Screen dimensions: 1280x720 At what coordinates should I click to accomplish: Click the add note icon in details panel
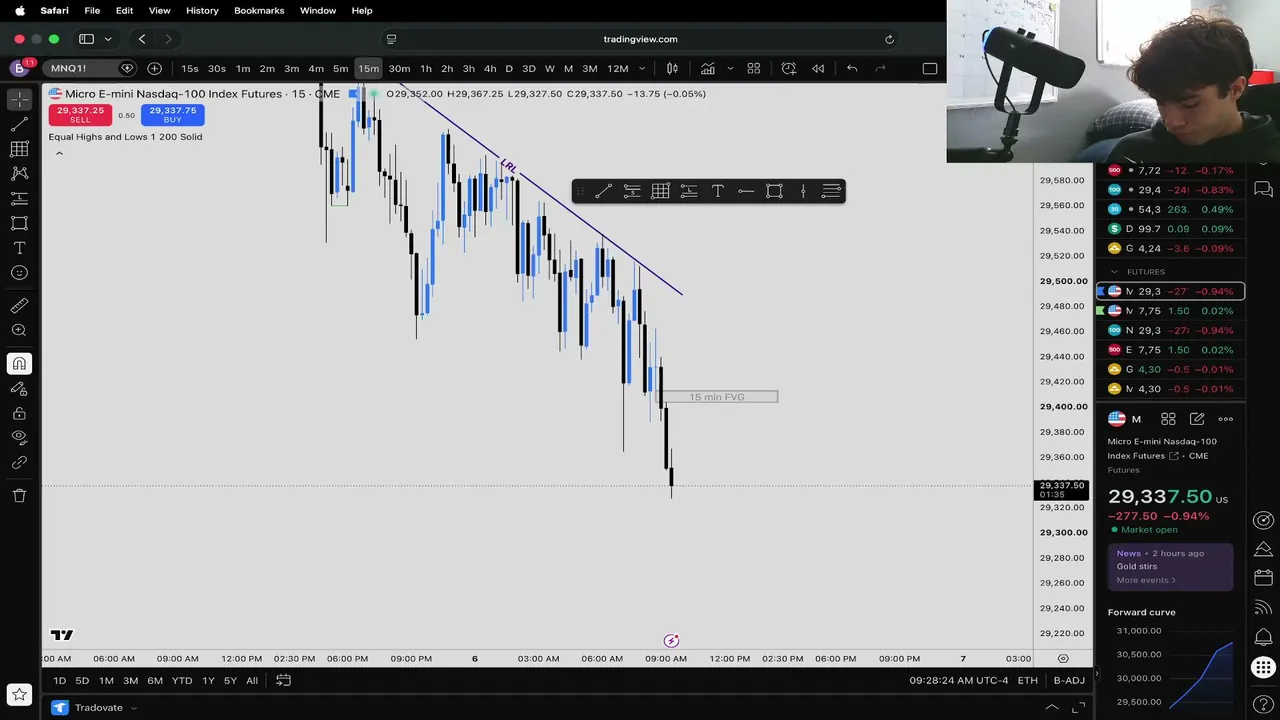pos(1197,419)
